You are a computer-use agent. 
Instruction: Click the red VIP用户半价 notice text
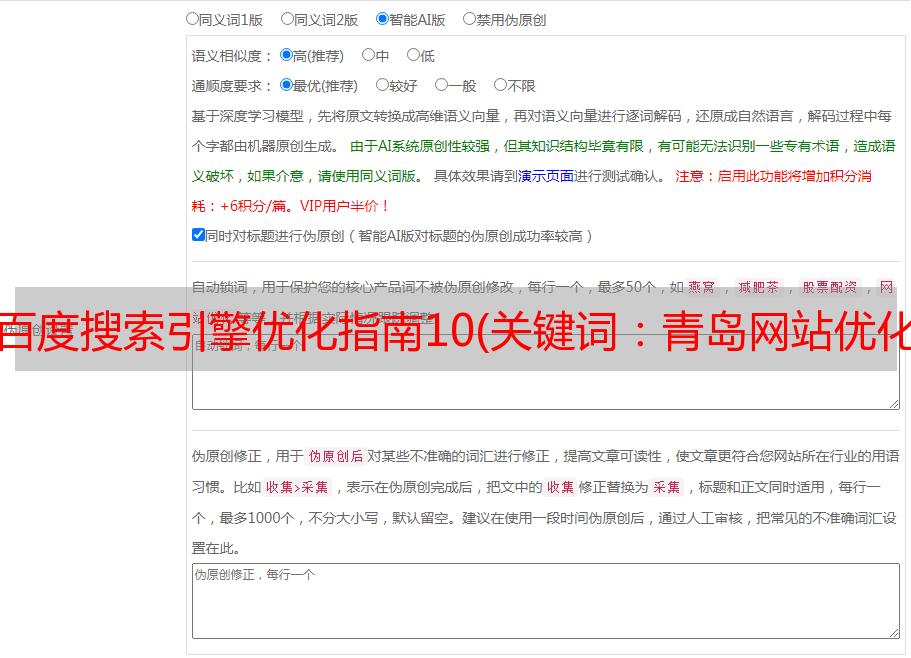coord(344,206)
